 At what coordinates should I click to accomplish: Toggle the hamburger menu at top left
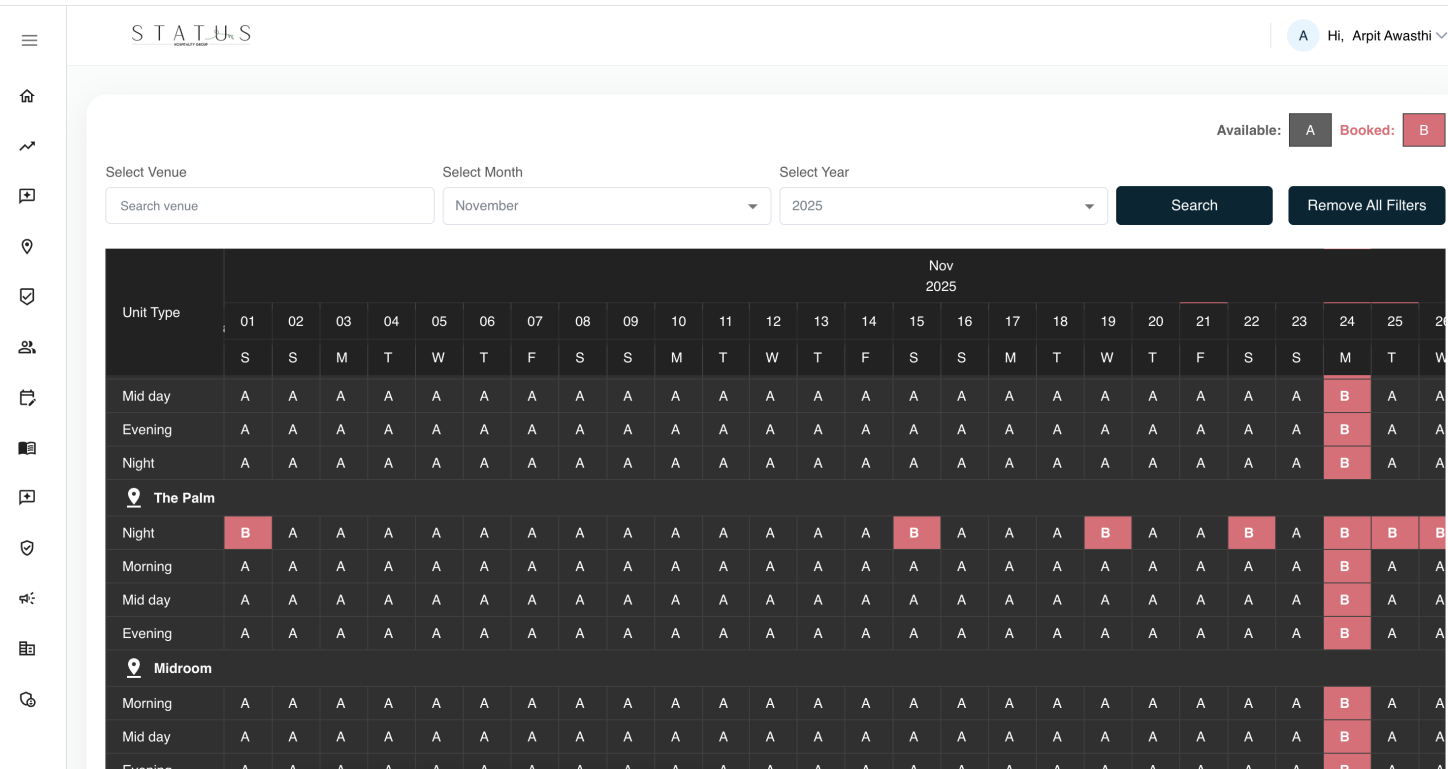[x=29, y=40]
